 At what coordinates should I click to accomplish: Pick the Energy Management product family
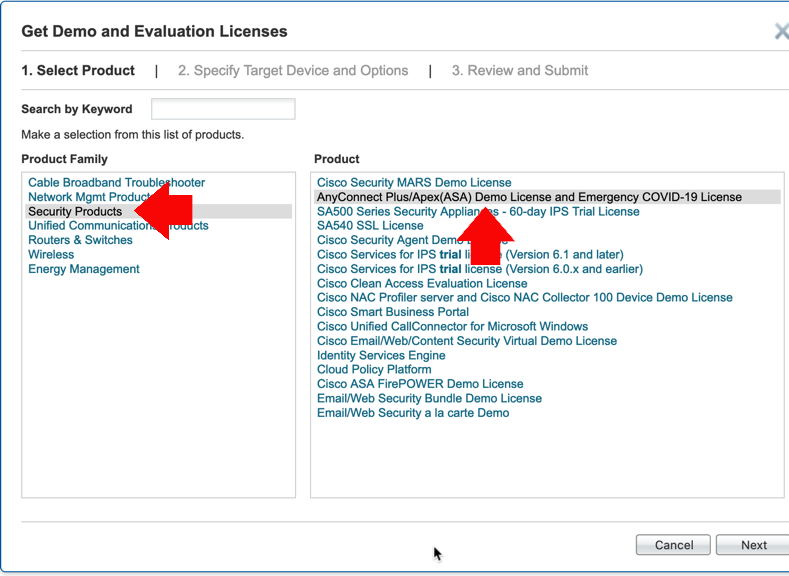click(x=84, y=269)
